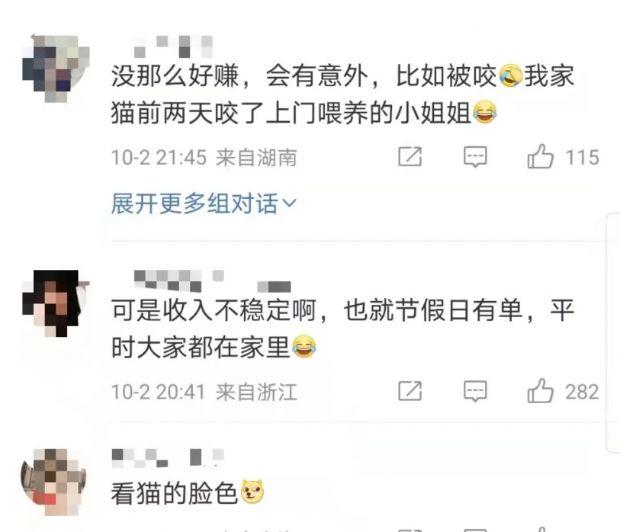Open the blurred username of third commenter
620x532 pixels.
168,458
